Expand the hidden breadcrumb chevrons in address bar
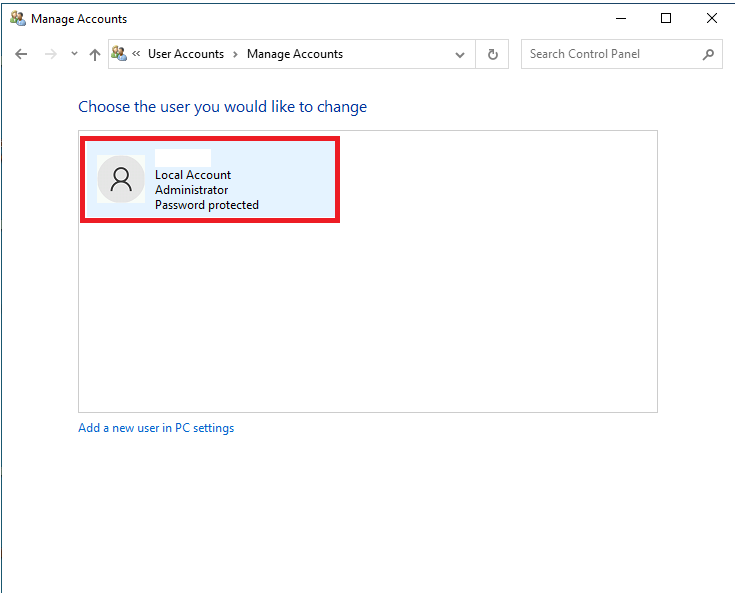Image resolution: width=735 pixels, height=593 pixels. [x=136, y=54]
